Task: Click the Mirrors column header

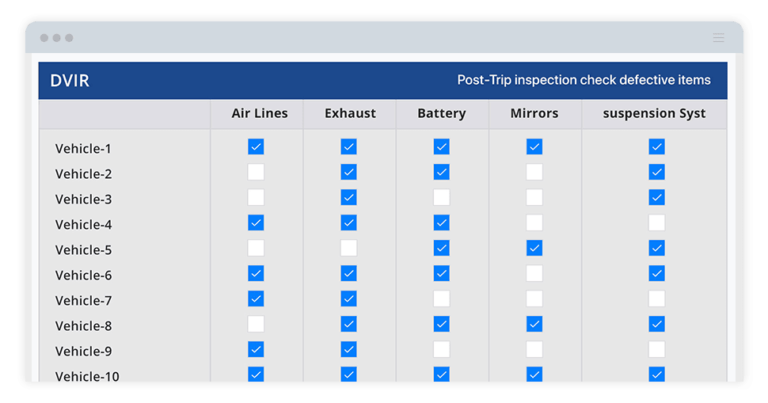Action: click(534, 113)
